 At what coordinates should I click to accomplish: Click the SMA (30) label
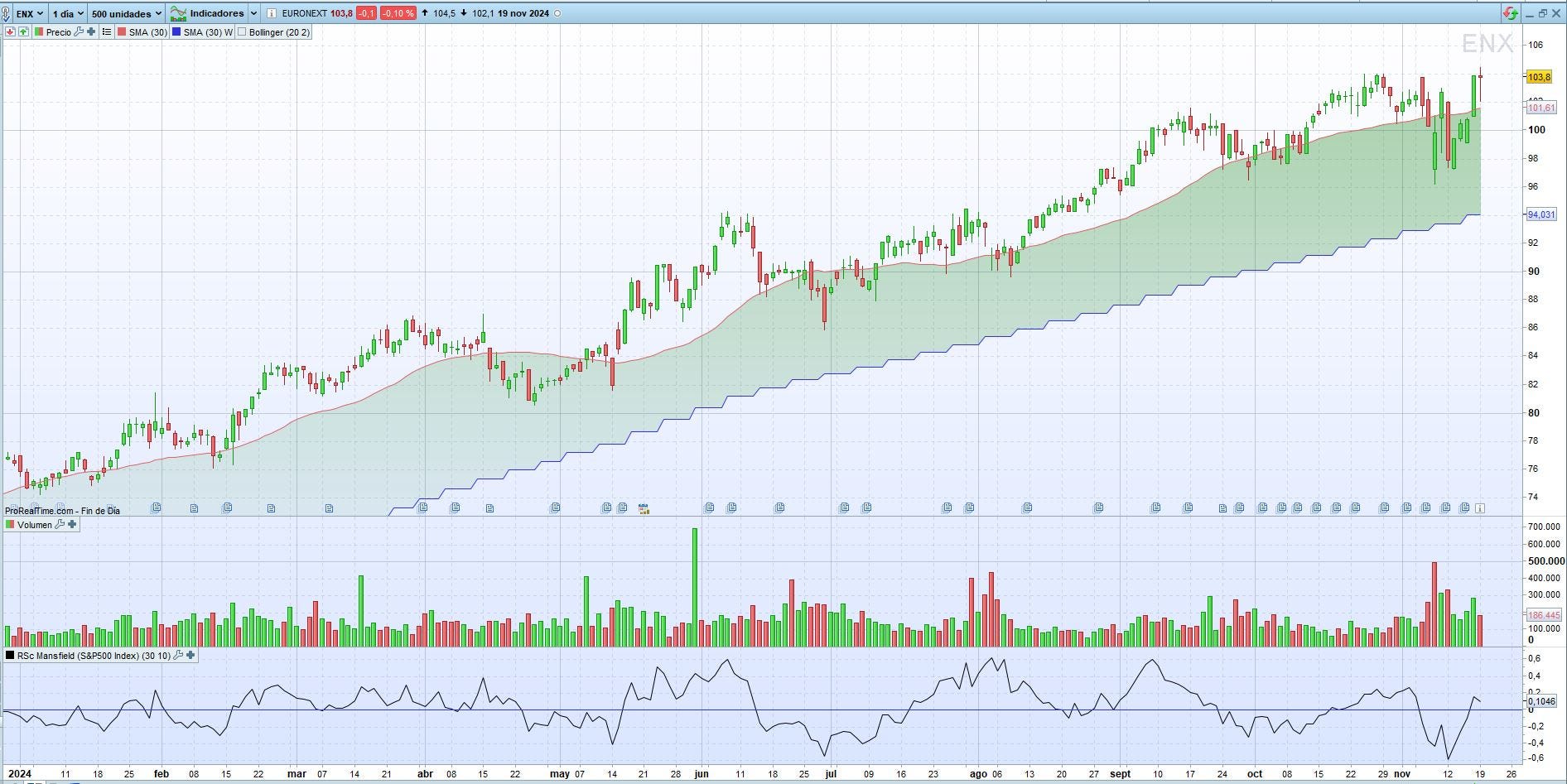(x=148, y=32)
